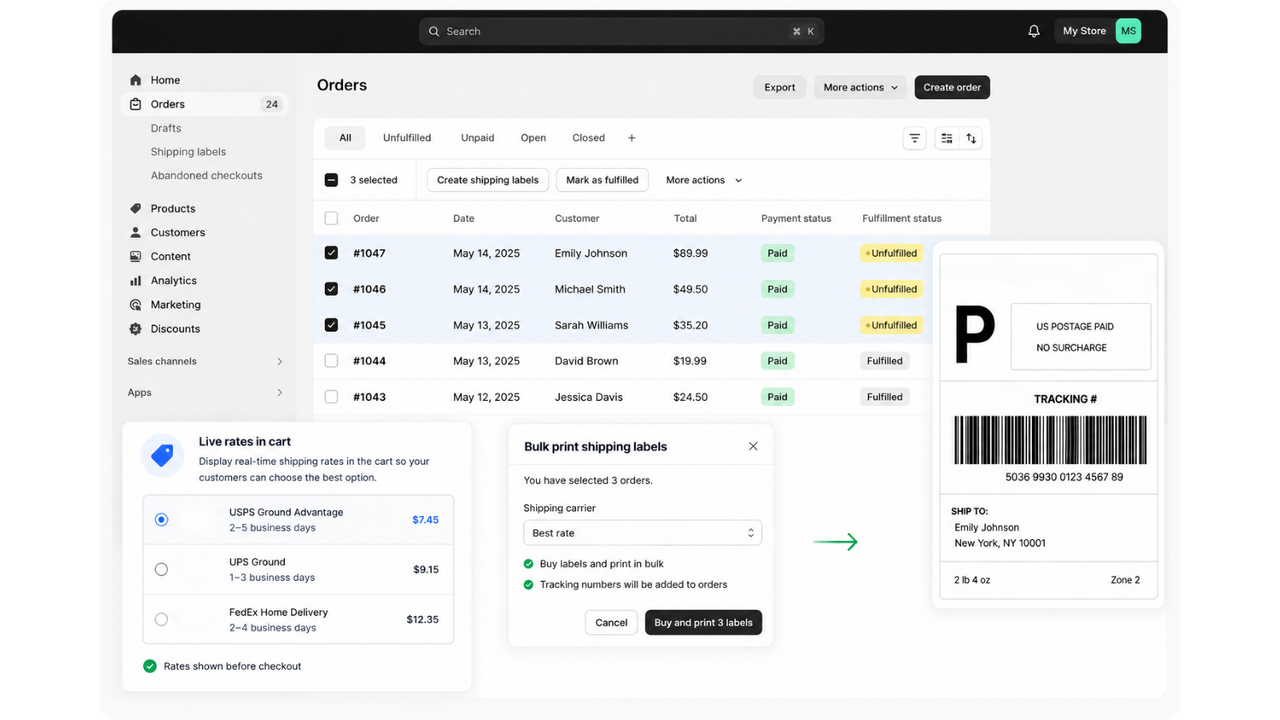Image resolution: width=1280 pixels, height=720 pixels.
Task: Uncheck order #1047 checkbox
Action: [x=331, y=253]
